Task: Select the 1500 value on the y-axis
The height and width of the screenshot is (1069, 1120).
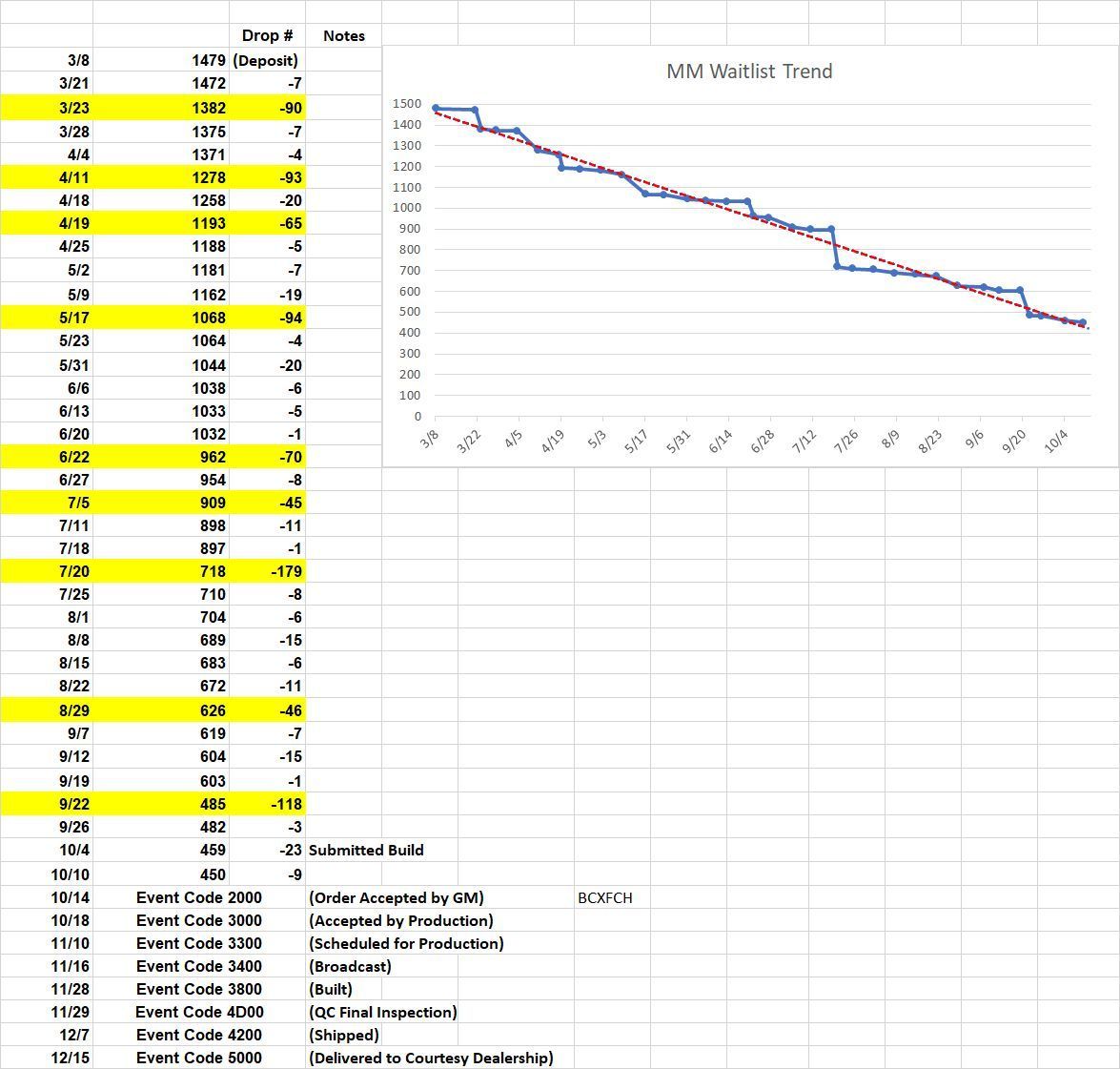Action: click(x=405, y=104)
